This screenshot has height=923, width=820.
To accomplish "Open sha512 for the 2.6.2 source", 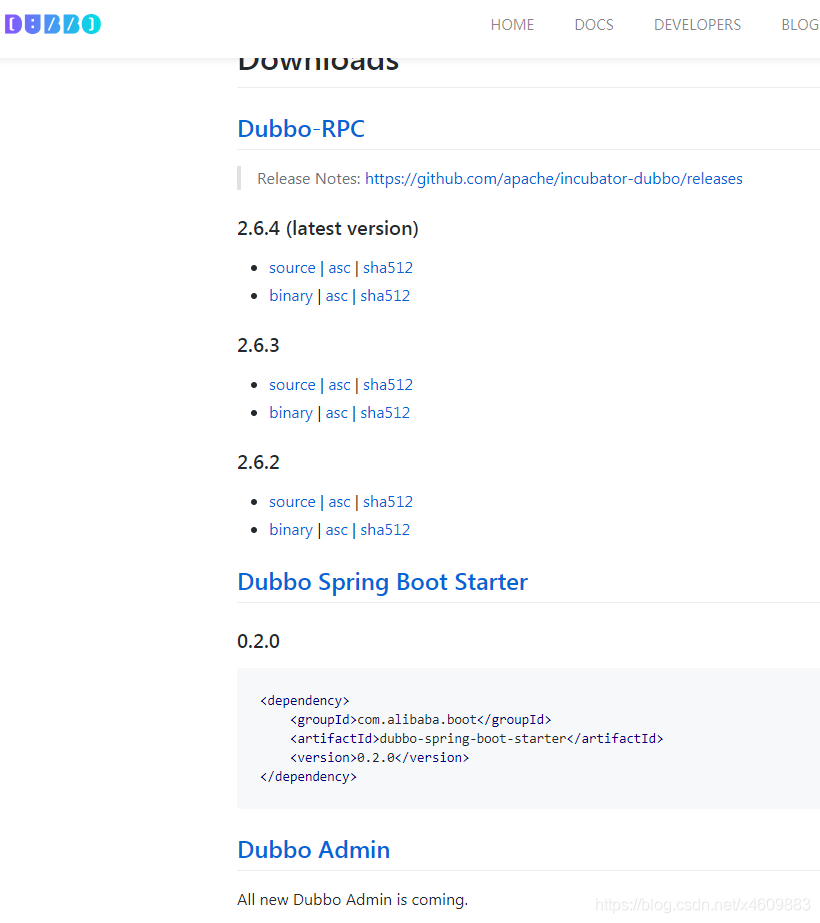I will pyautogui.click(x=388, y=502).
